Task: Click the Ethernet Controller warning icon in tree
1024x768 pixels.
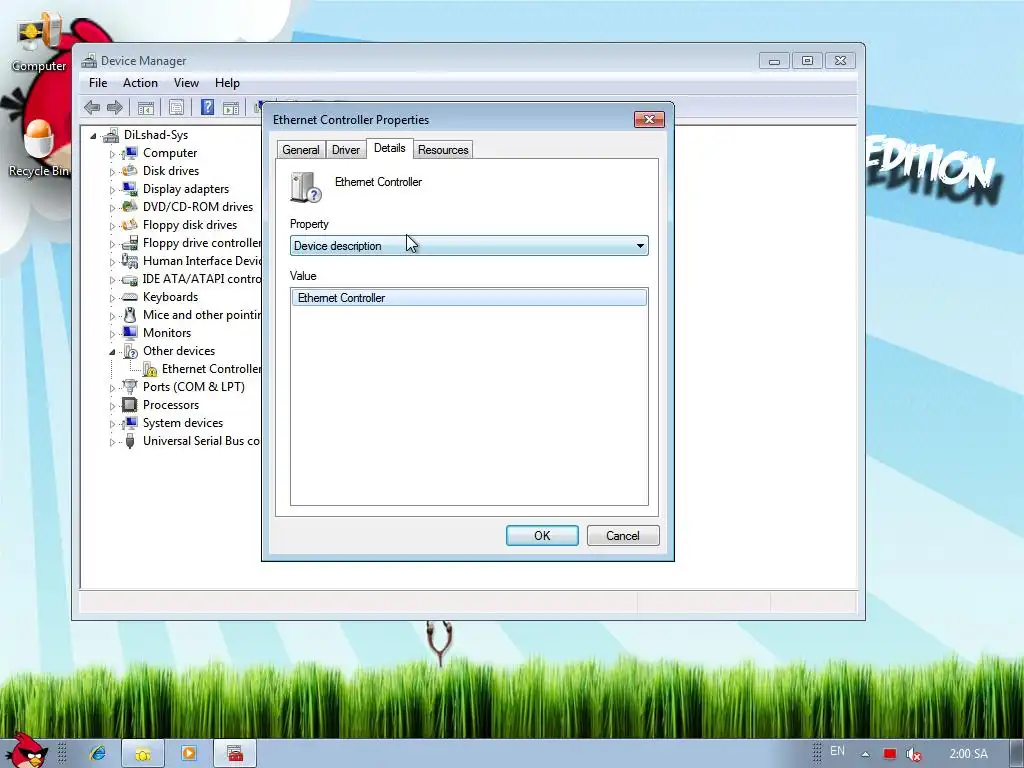Action: (150, 369)
